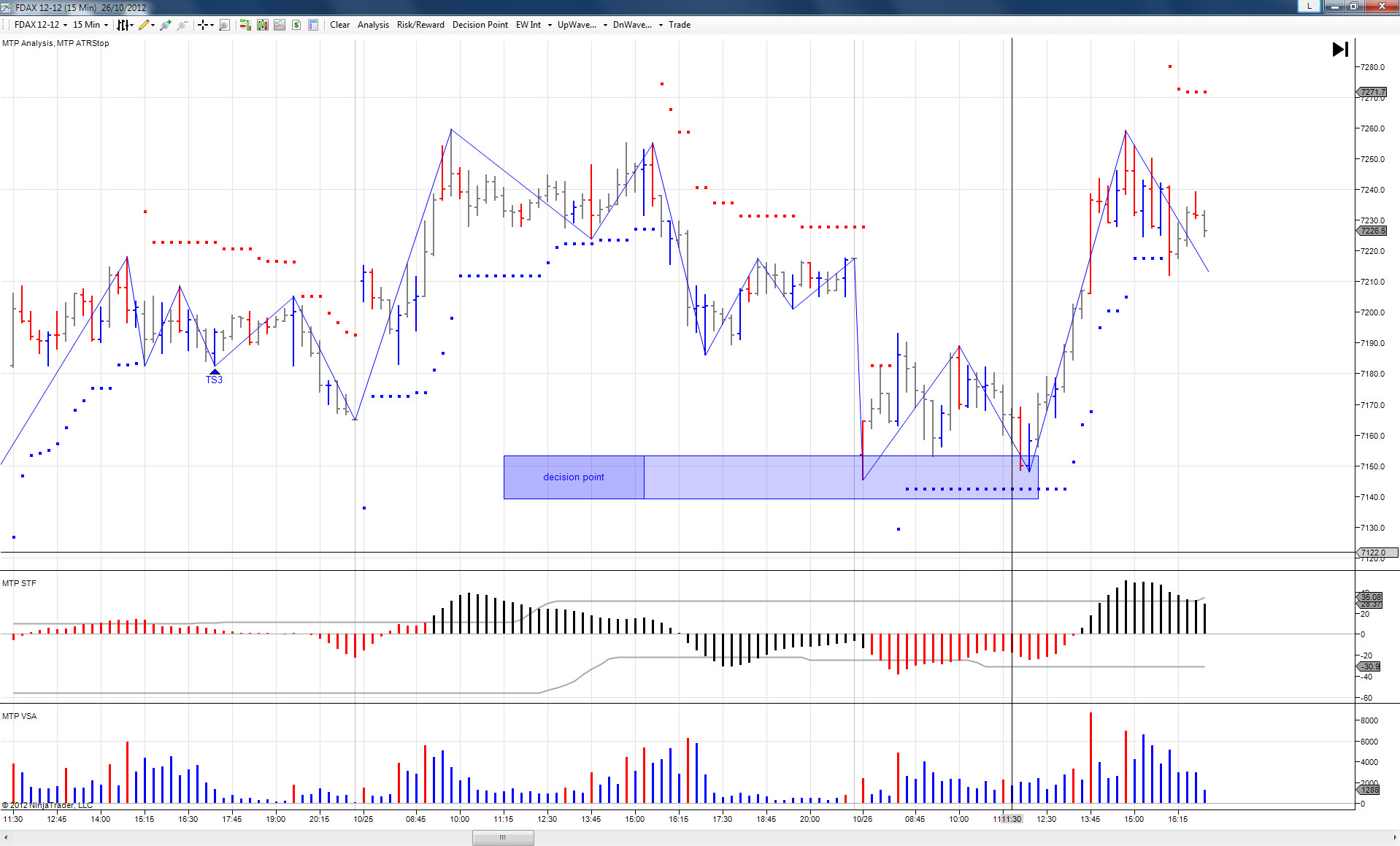Expand the DnWave... dropdown arrow
This screenshot has width=1400, height=846.
pos(661,25)
